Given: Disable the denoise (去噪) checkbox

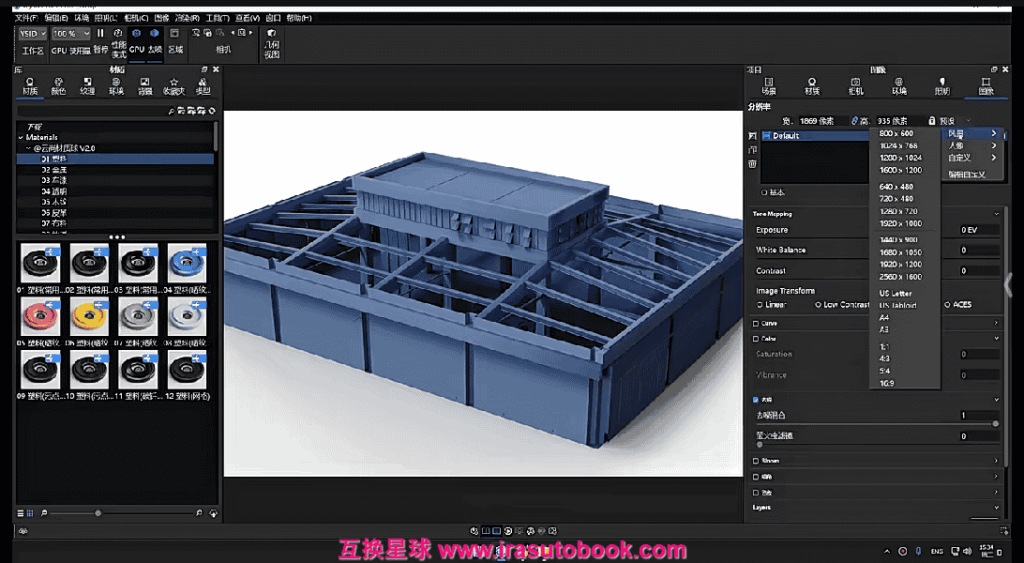Looking at the screenshot, I should coord(756,400).
